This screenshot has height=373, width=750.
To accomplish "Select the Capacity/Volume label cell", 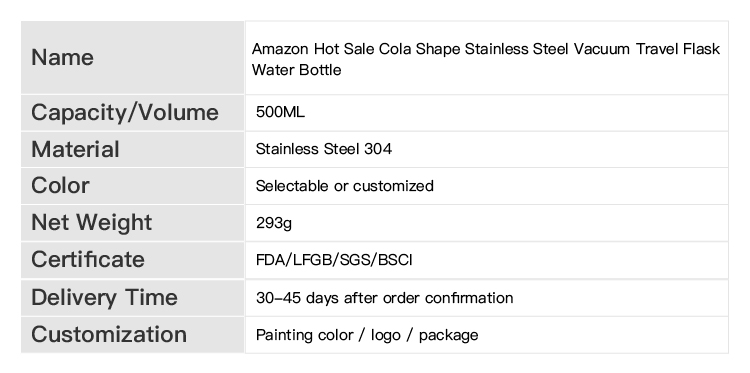I will (132, 113).
